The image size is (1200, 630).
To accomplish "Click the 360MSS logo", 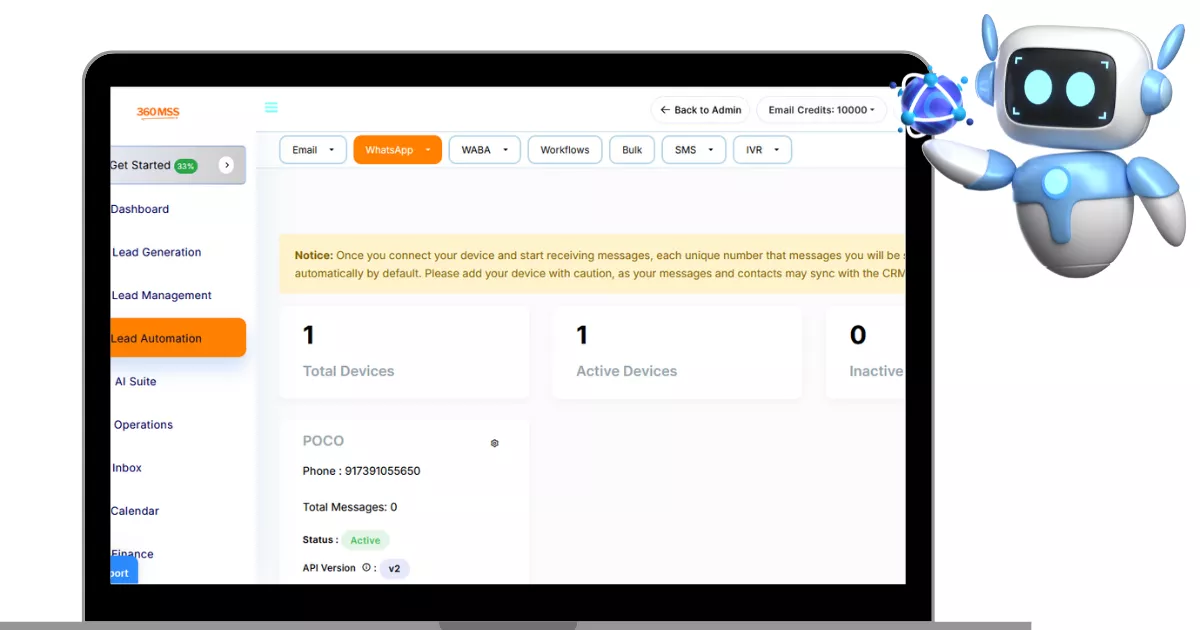I will [x=158, y=113].
